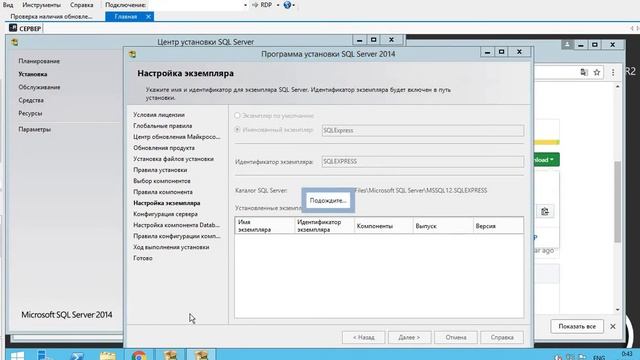
Task: Open Обслуживание in Installation Center
Action: point(39,87)
